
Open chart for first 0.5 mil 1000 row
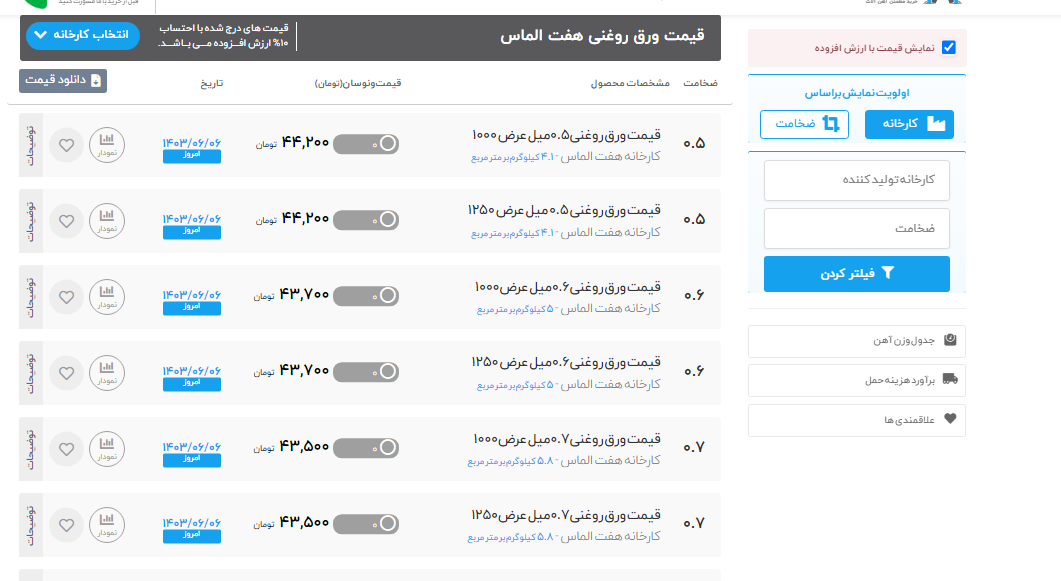107,144
